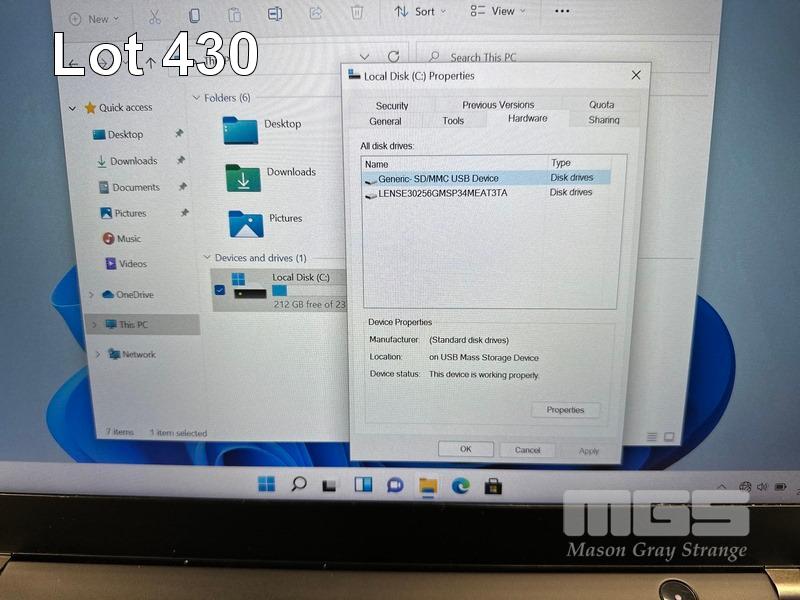Viewport: 800px width, 600px height.
Task: Click the Properties button in dialog
Action: (x=565, y=410)
